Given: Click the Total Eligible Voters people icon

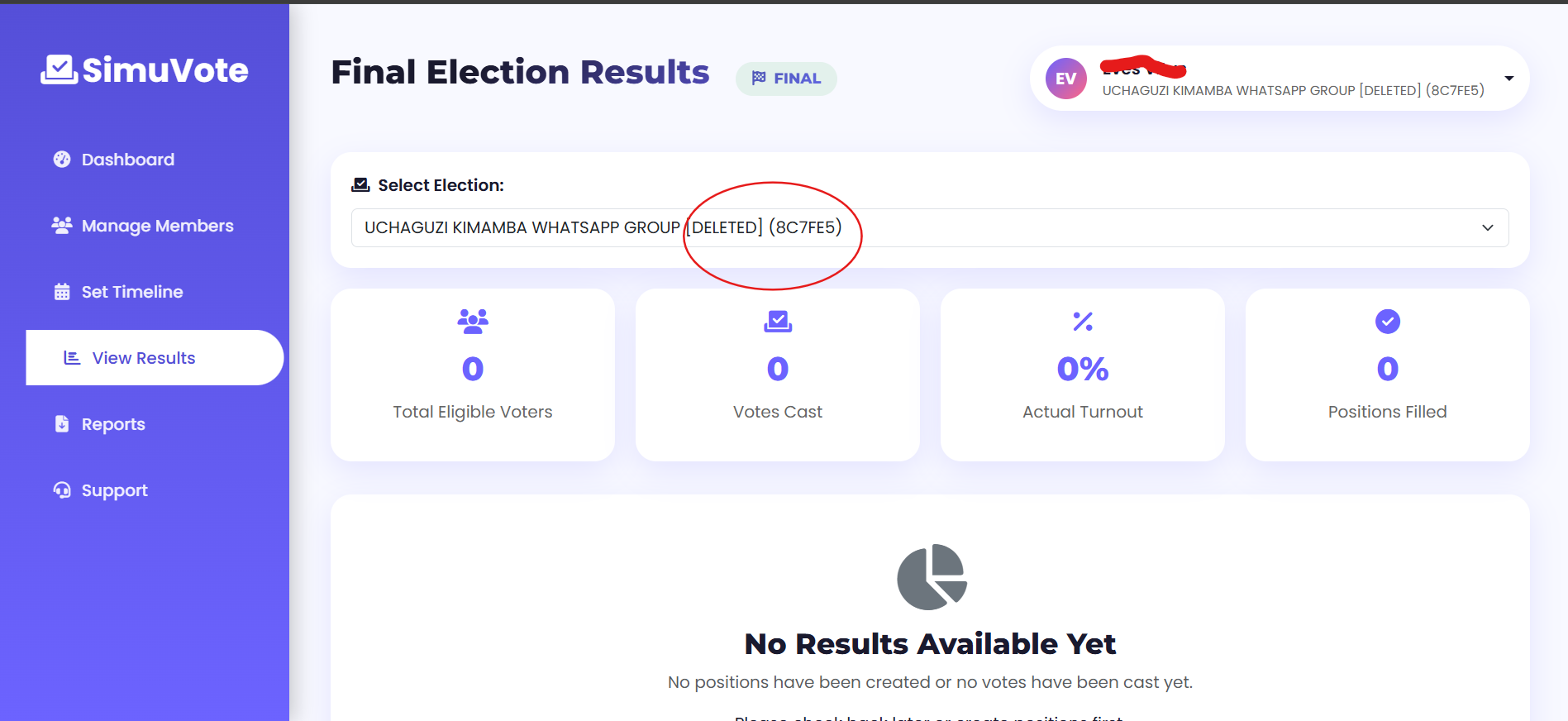Looking at the screenshot, I should 472,322.
